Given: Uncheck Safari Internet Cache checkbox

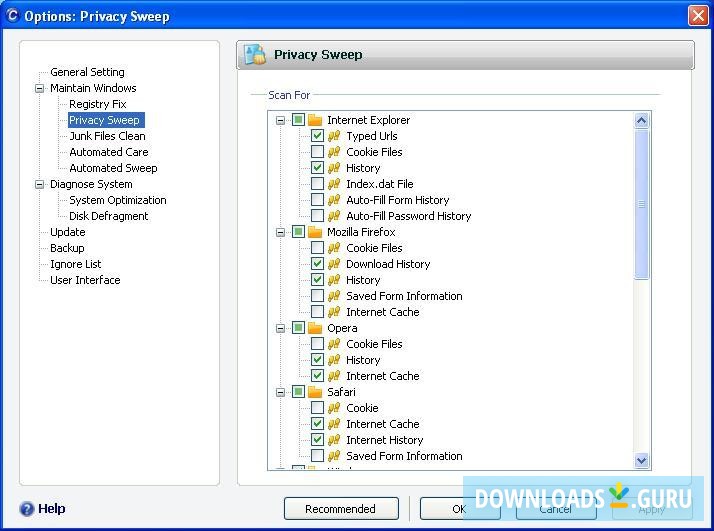Looking at the screenshot, I should [x=317, y=424].
